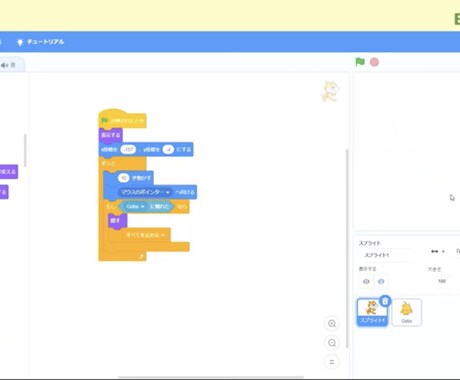Stop the project with the red stop button

point(374,62)
